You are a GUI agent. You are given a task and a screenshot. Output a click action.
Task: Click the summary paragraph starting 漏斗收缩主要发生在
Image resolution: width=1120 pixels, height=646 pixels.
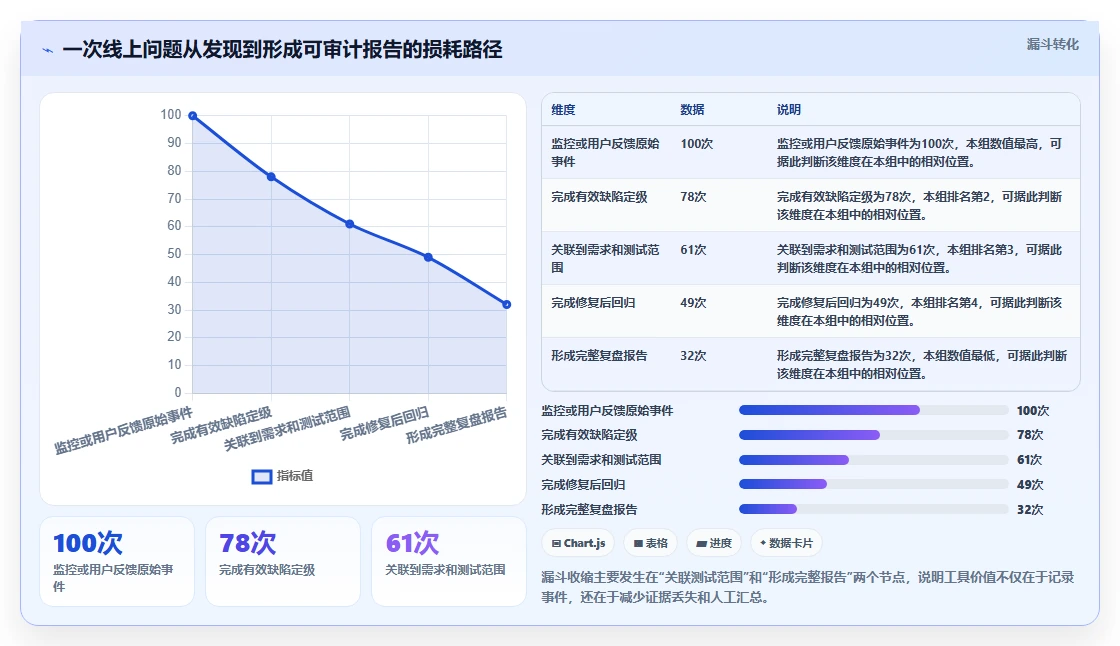point(808,587)
